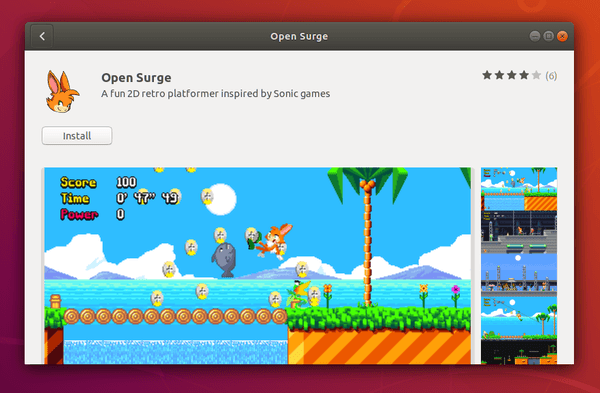Screen dimensions: 600x393
Task: Select the first thumbnail with palm tree
Action: click(x=519, y=189)
